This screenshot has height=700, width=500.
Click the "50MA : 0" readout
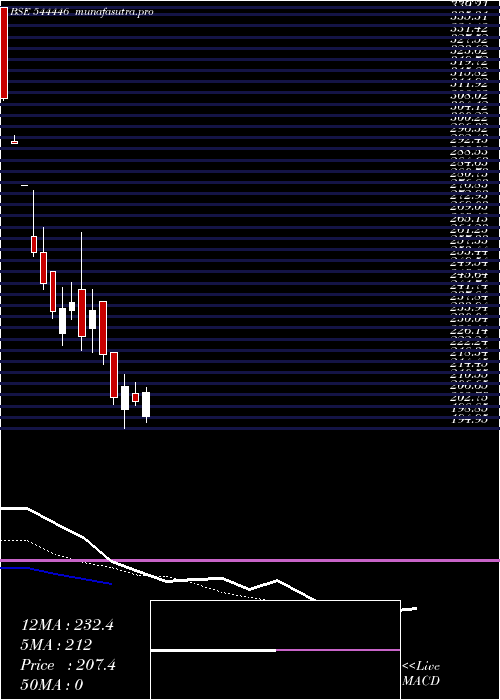tap(52, 685)
